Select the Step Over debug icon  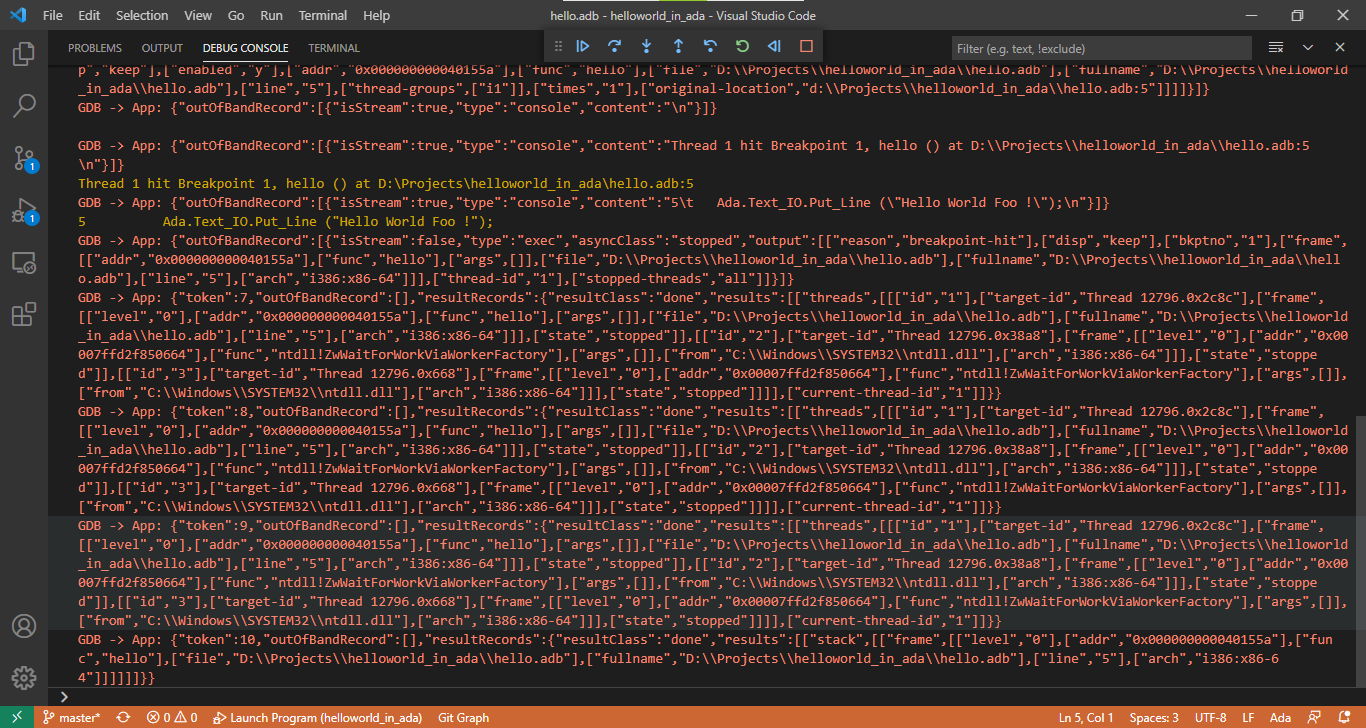pyautogui.click(x=615, y=46)
